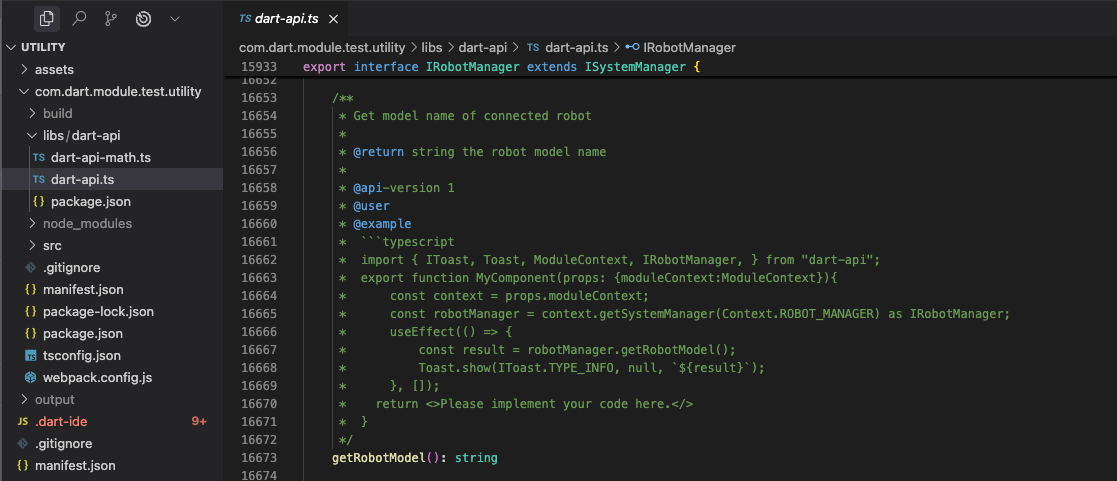1117x481 pixels.
Task: Click getRobotModel method name in editor
Action: [x=379, y=457]
